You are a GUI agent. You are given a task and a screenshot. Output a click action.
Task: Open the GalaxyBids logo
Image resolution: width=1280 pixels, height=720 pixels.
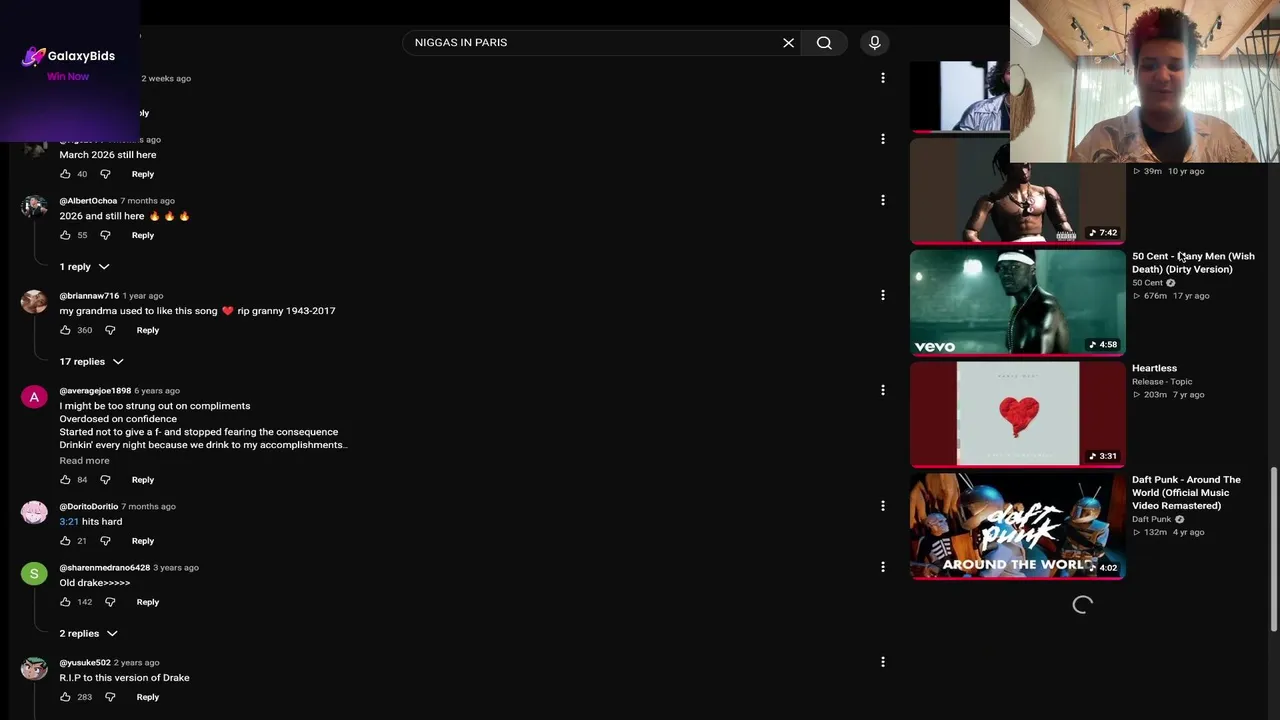[69, 56]
